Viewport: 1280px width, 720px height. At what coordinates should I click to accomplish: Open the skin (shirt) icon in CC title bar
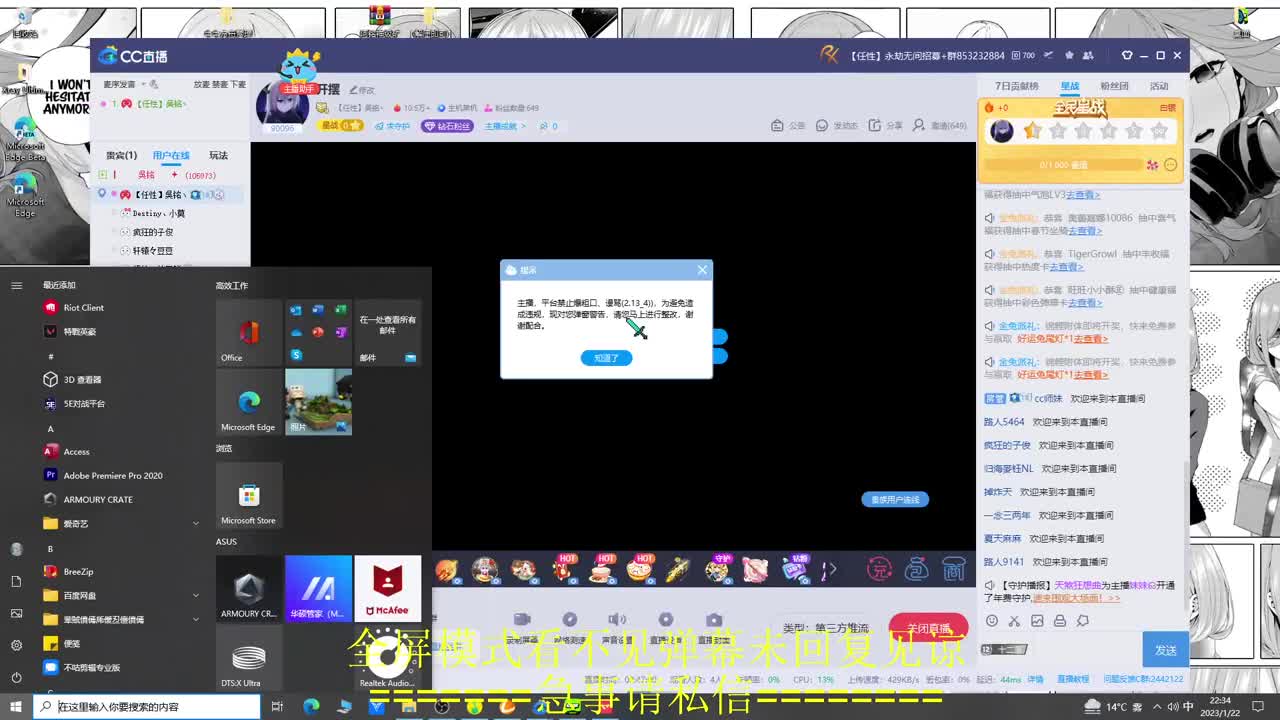point(1127,56)
